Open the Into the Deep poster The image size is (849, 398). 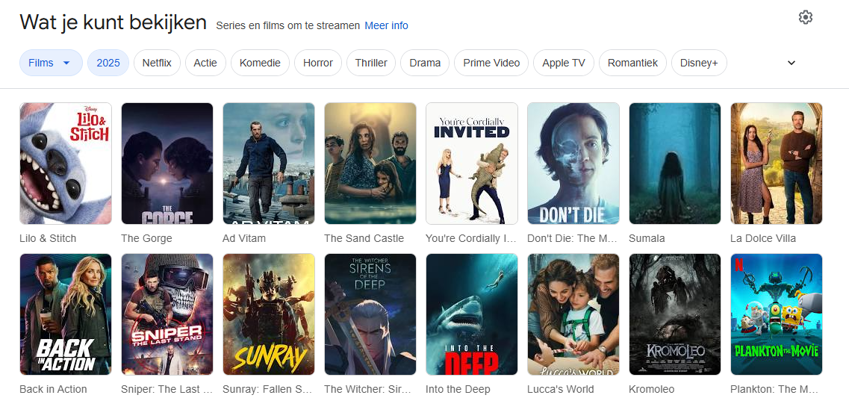coord(472,314)
